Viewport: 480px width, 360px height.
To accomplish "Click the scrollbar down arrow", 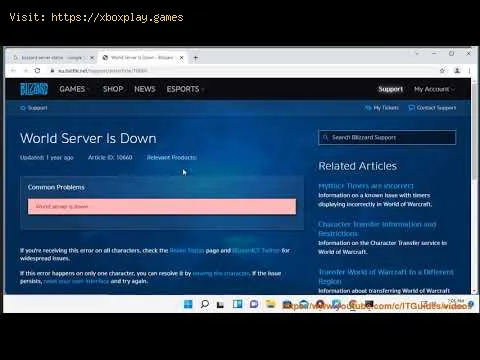I will (x=474, y=291).
